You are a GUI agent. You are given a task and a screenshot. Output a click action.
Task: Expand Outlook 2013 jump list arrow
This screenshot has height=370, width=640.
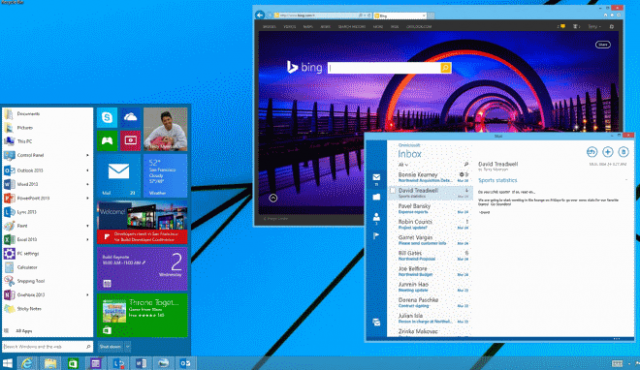pos(87,171)
